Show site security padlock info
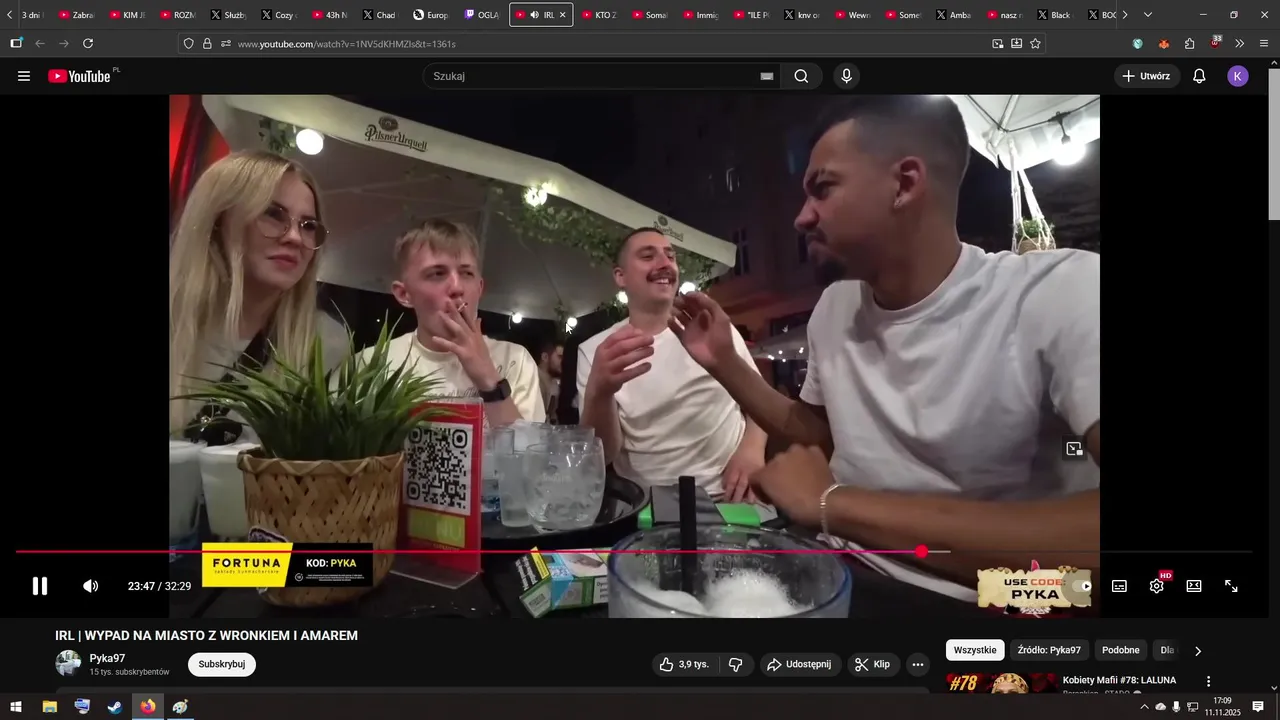1280x720 pixels. (207, 44)
